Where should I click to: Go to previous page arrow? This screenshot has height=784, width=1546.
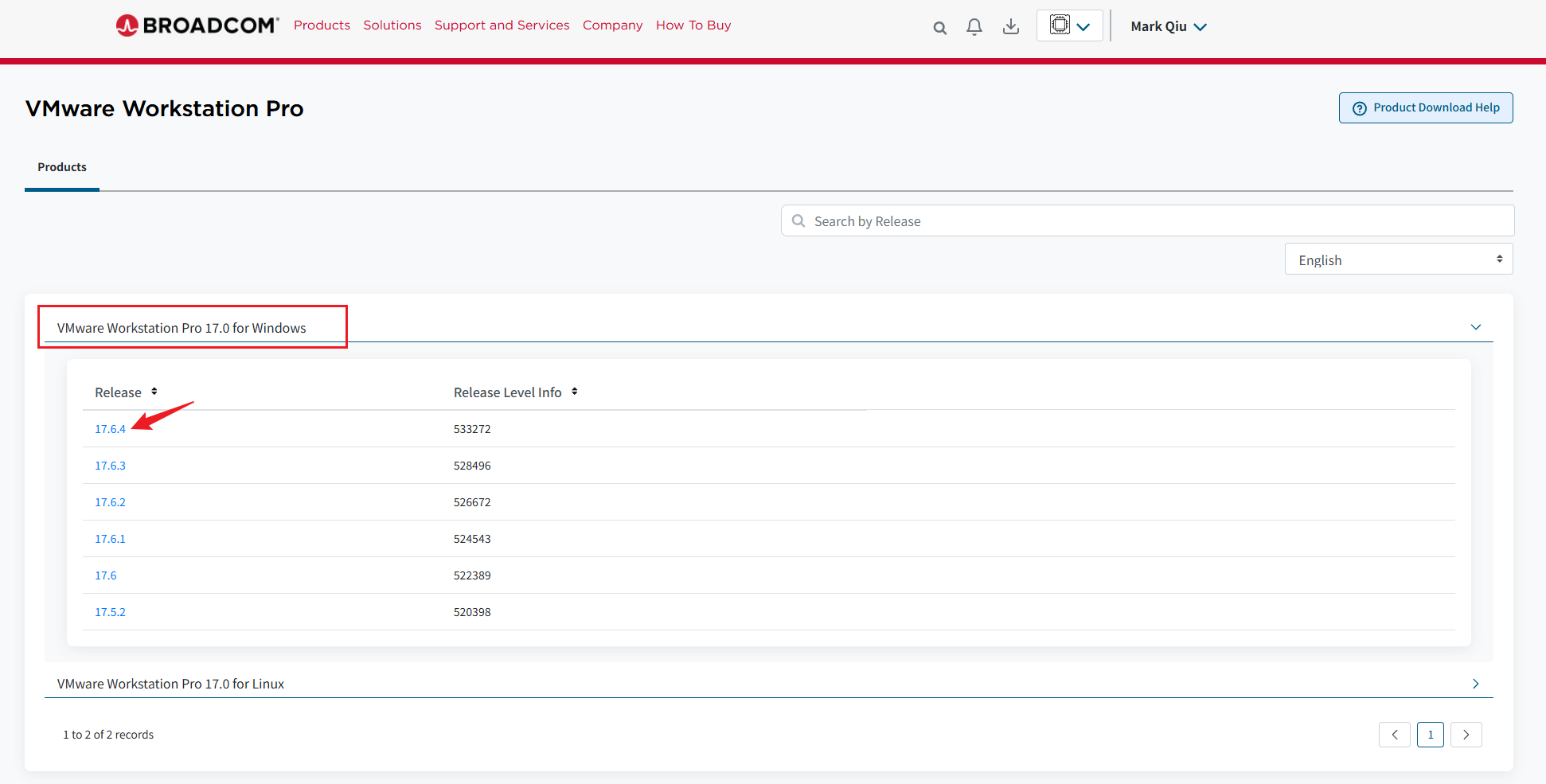1395,735
